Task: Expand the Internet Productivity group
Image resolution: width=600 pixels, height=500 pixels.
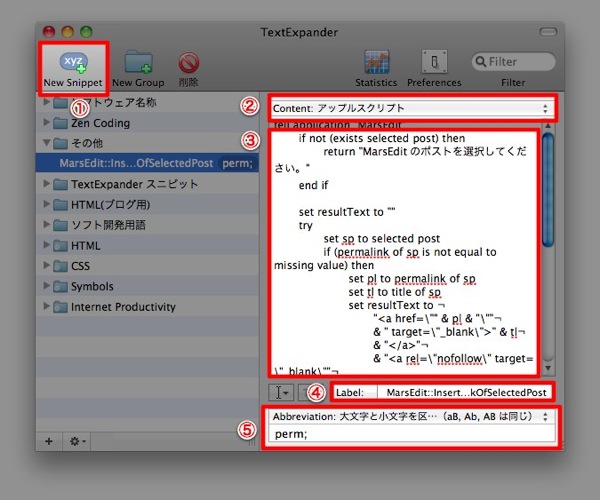Action: pyautogui.click(x=46, y=306)
